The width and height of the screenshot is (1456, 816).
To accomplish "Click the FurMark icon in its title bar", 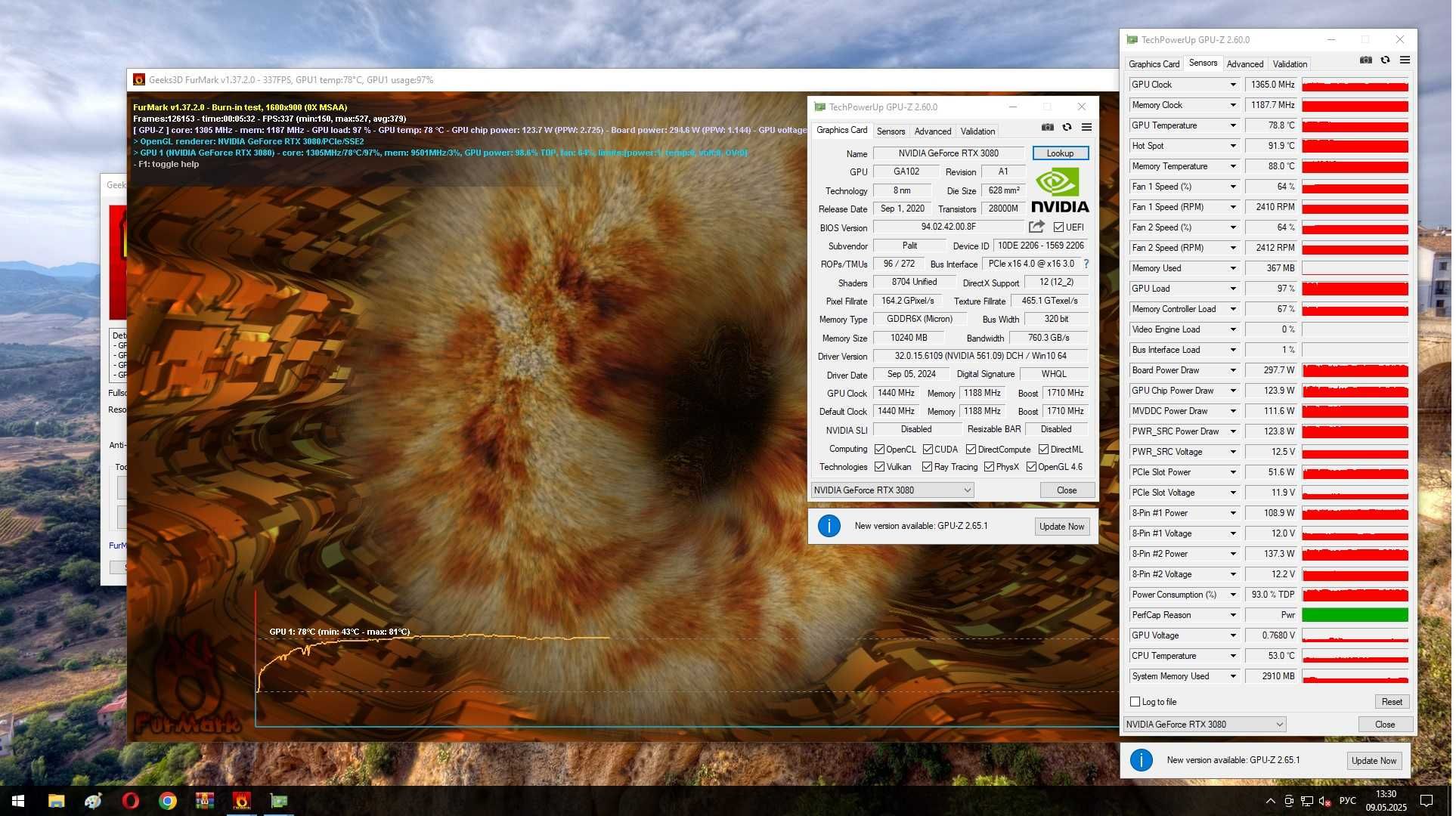I will click(x=139, y=80).
